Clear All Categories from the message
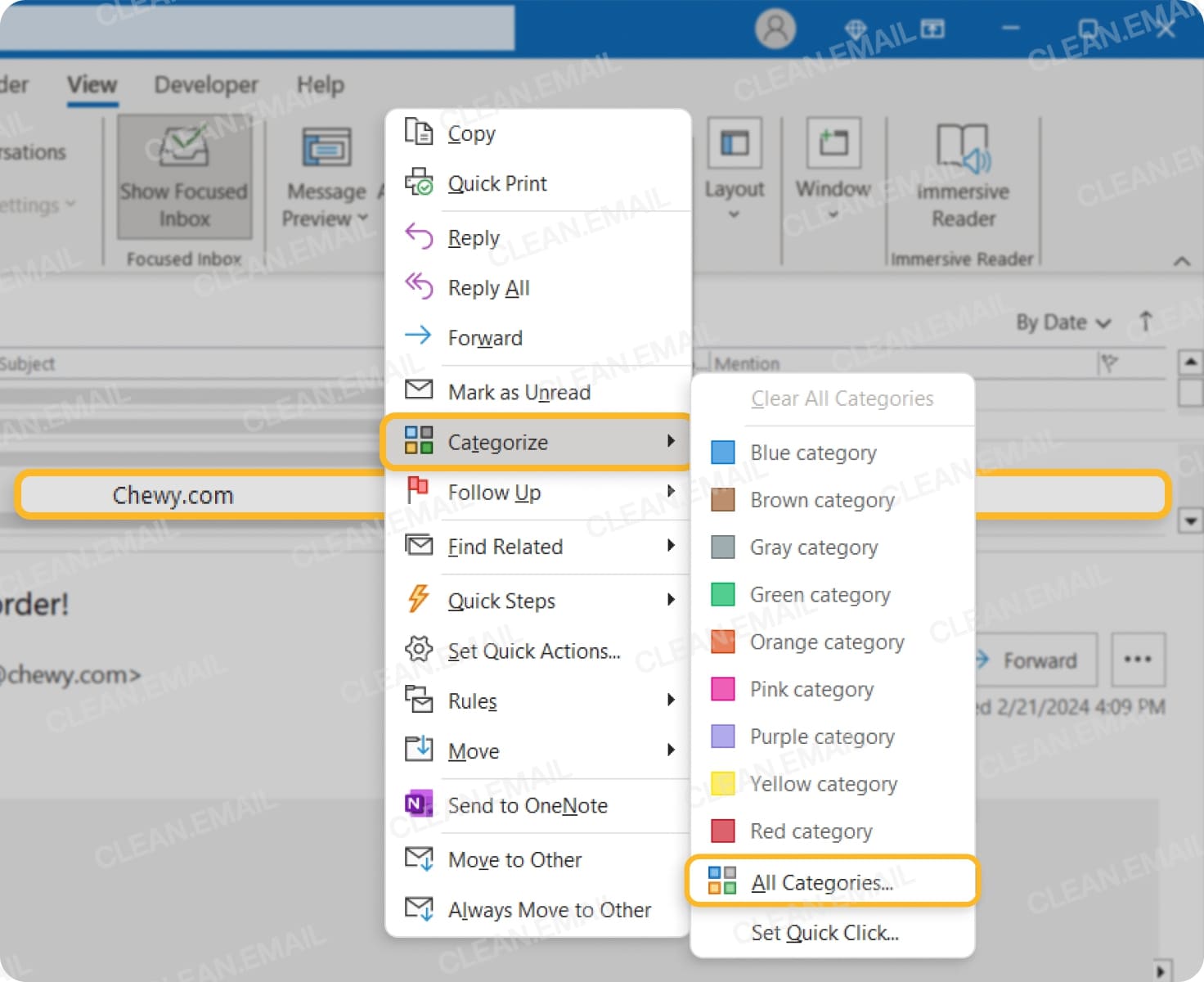Image resolution: width=1204 pixels, height=982 pixels. [x=842, y=399]
